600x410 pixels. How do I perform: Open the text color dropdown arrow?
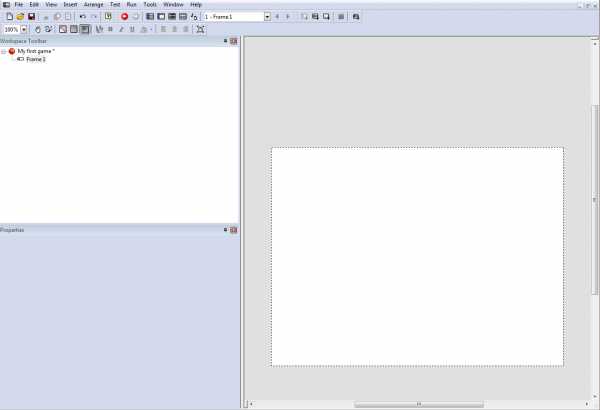pos(151,29)
